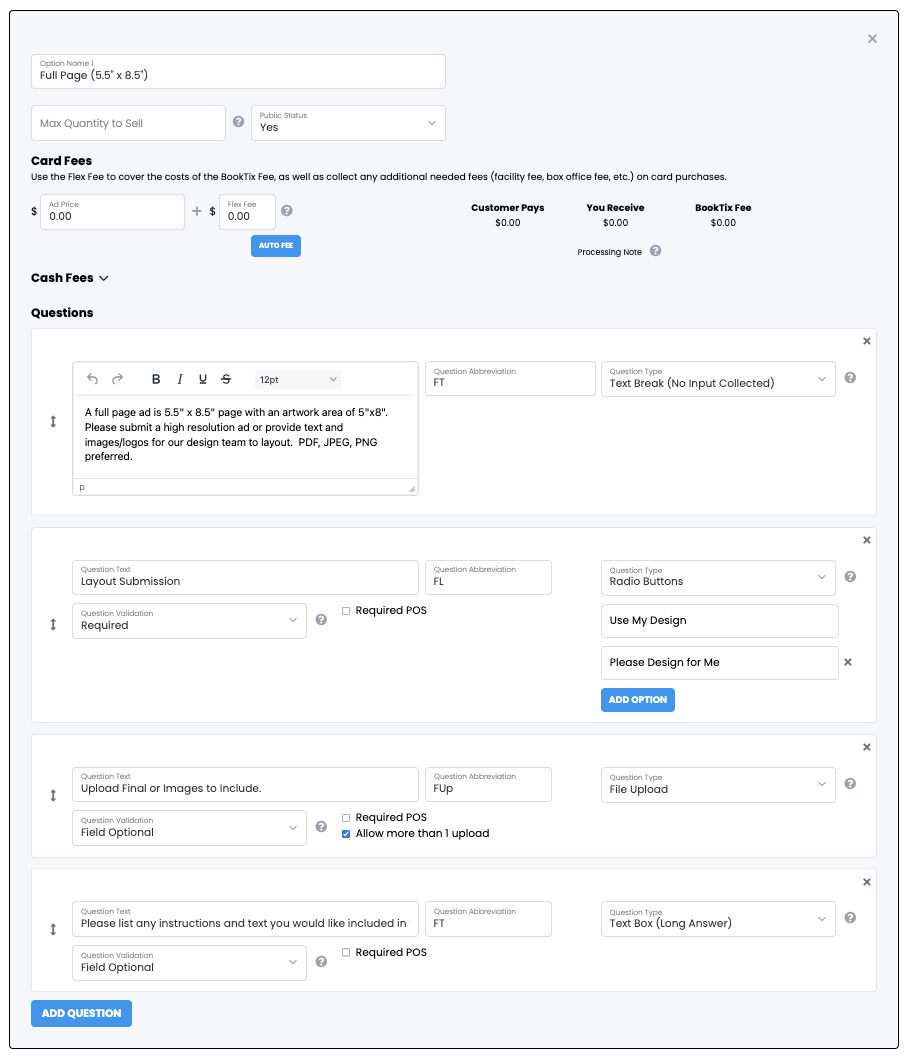Viewport: 910px width, 1060px height.
Task: Open the 12pt font size dropdown
Action: pyautogui.click(x=298, y=379)
